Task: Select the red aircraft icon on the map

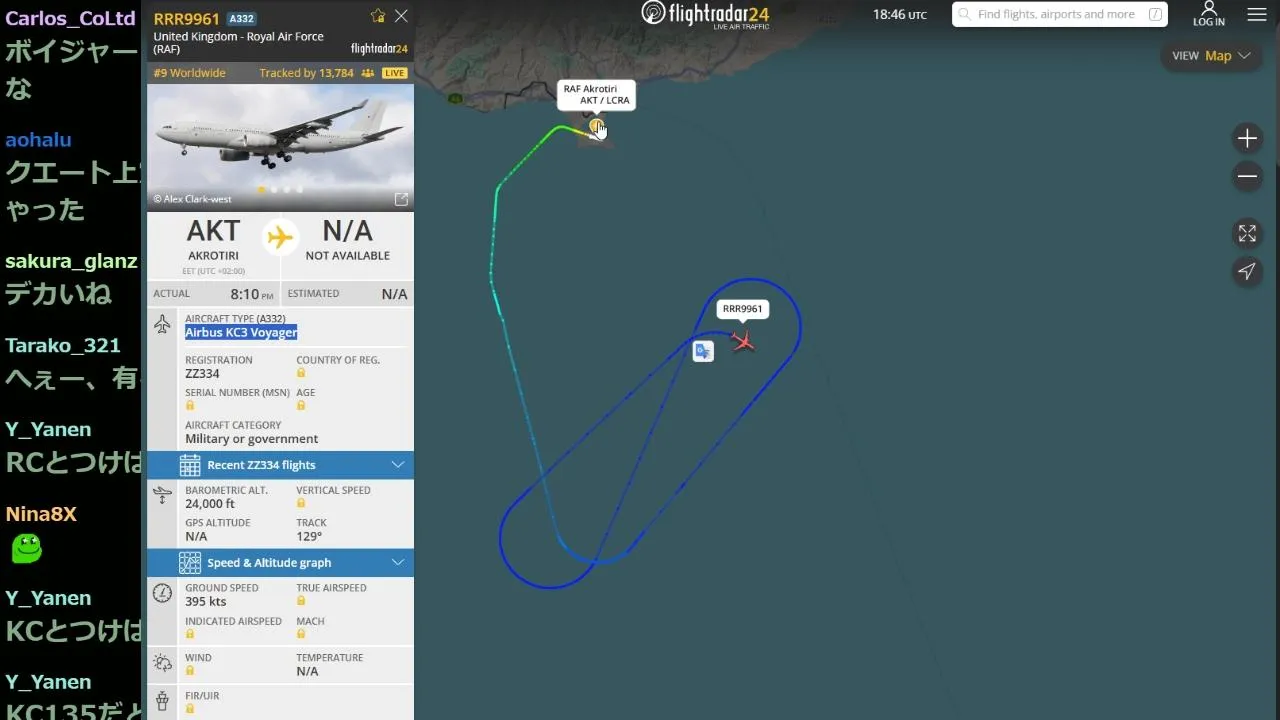Action: pos(742,341)
